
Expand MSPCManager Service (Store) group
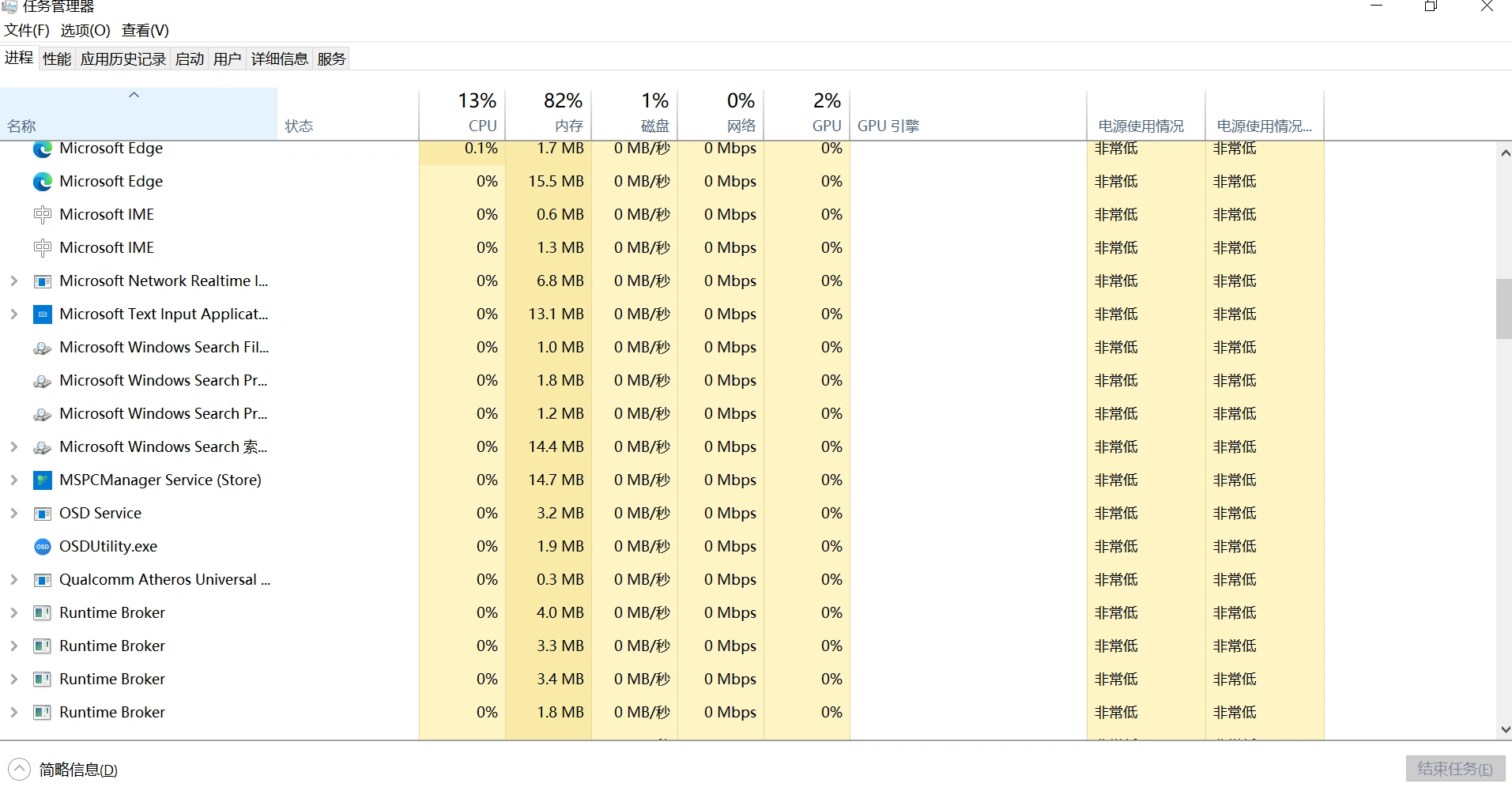[x=13, y=480]
